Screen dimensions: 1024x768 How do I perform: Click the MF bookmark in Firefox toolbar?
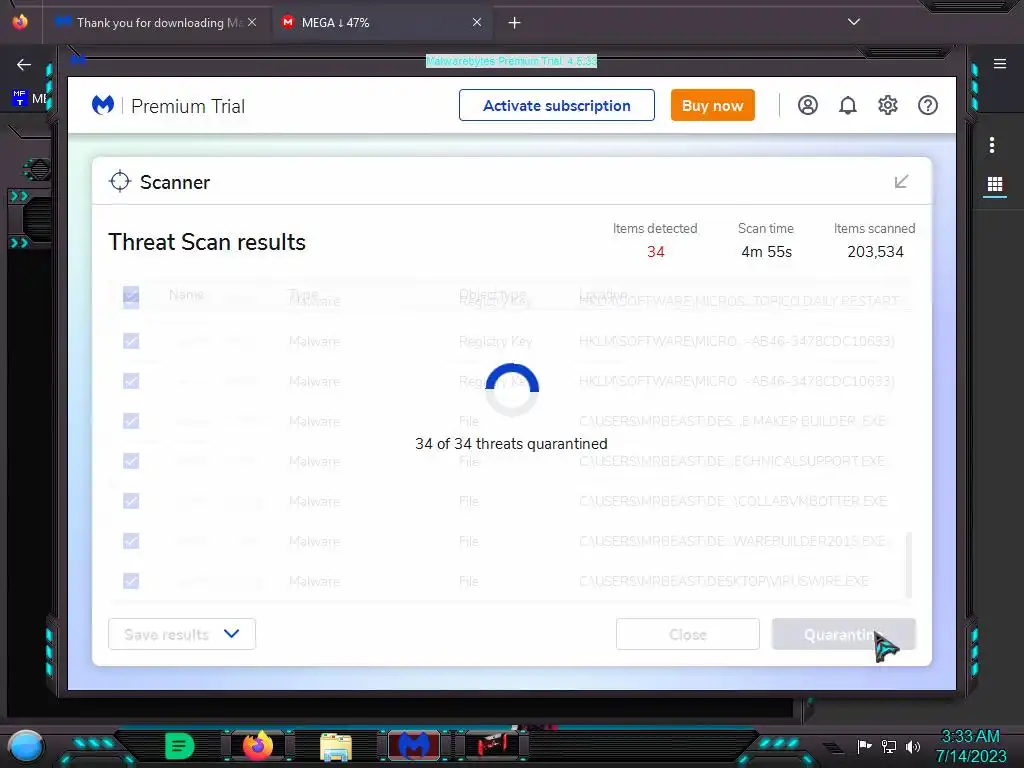click(x=29, y=99)
